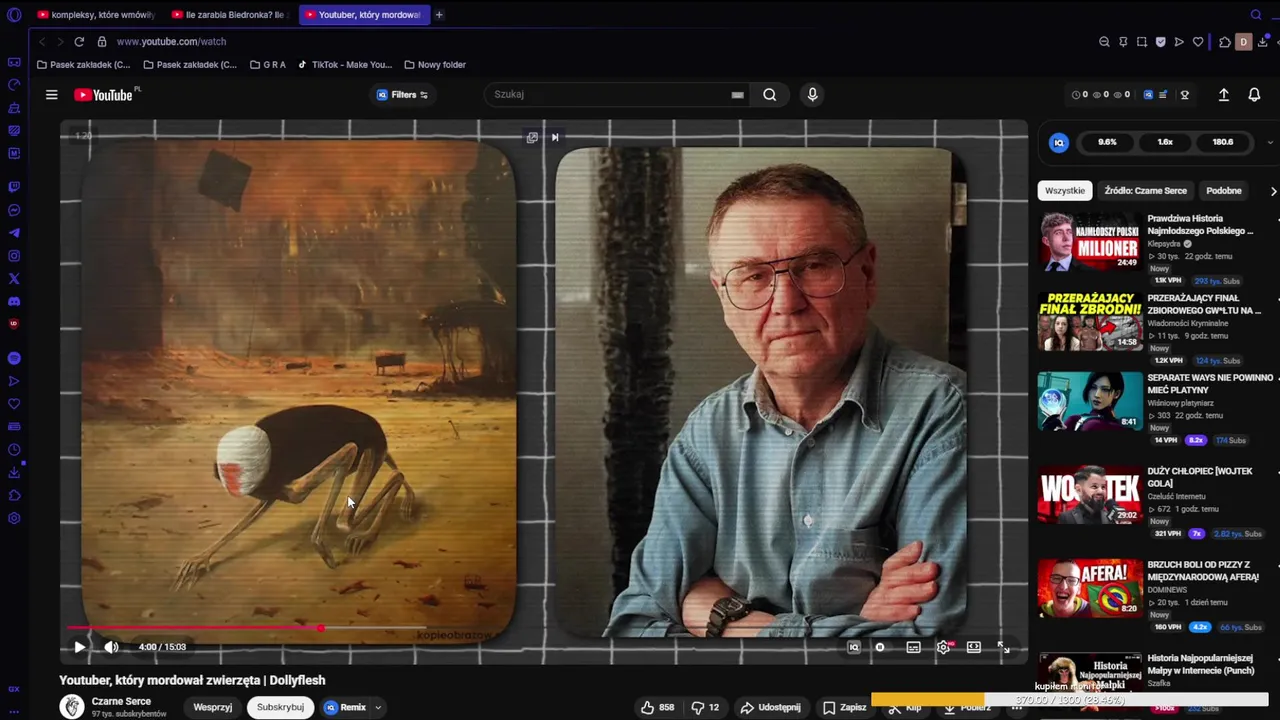Click the red playhead scrubber dot
1280x720 pixels.
click(320, 628)
